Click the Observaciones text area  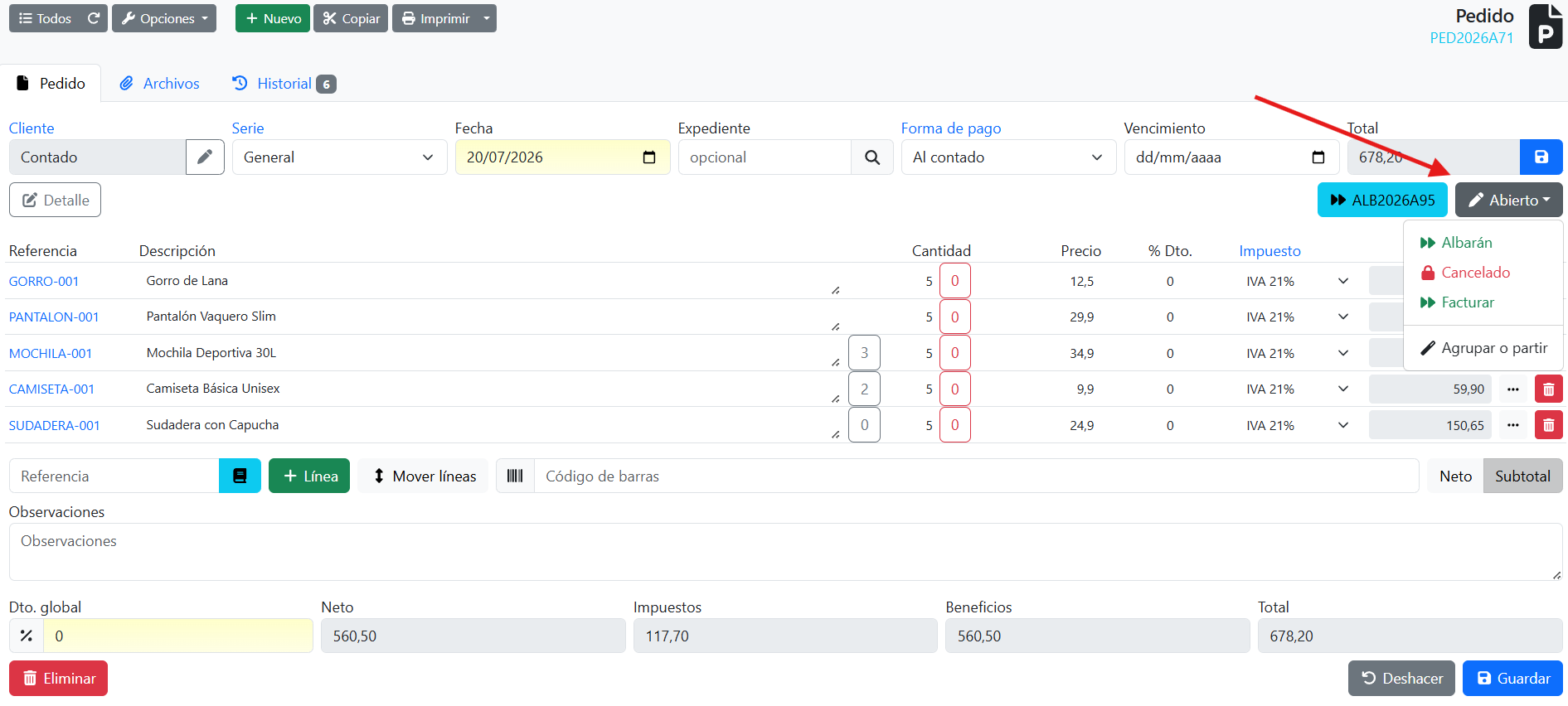tap(785, 552)
